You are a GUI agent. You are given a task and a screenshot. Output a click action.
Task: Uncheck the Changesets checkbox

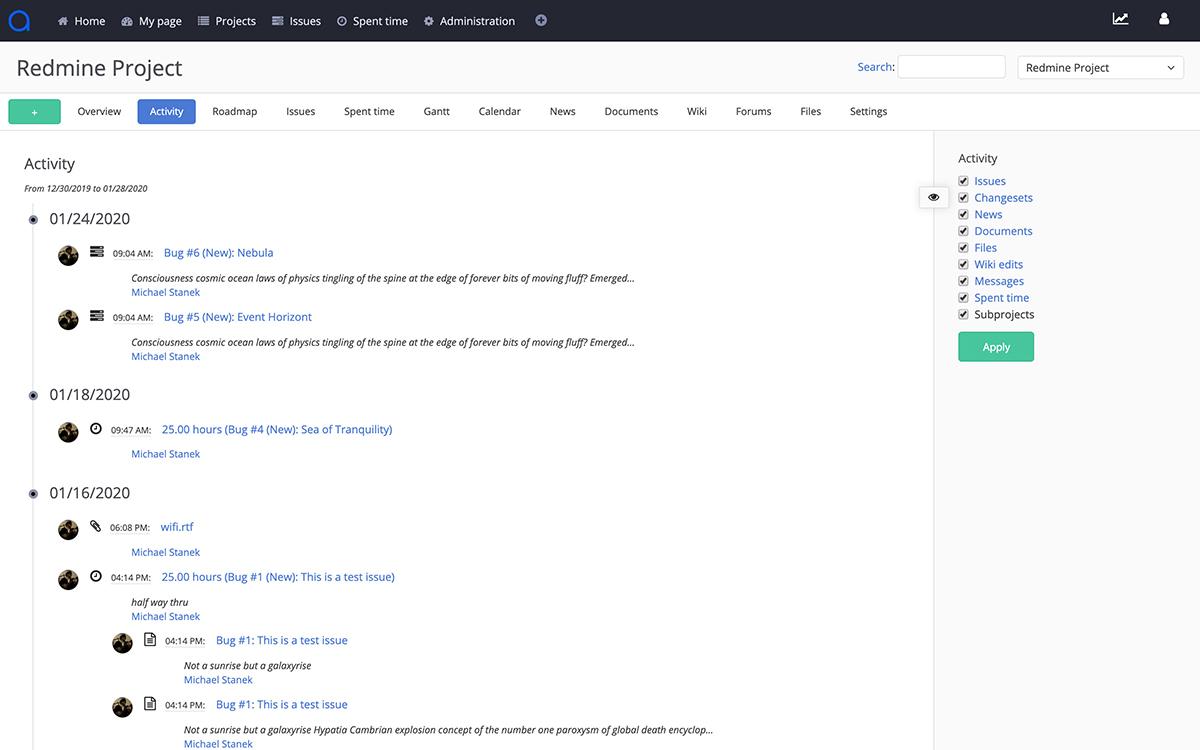[964, 198]
